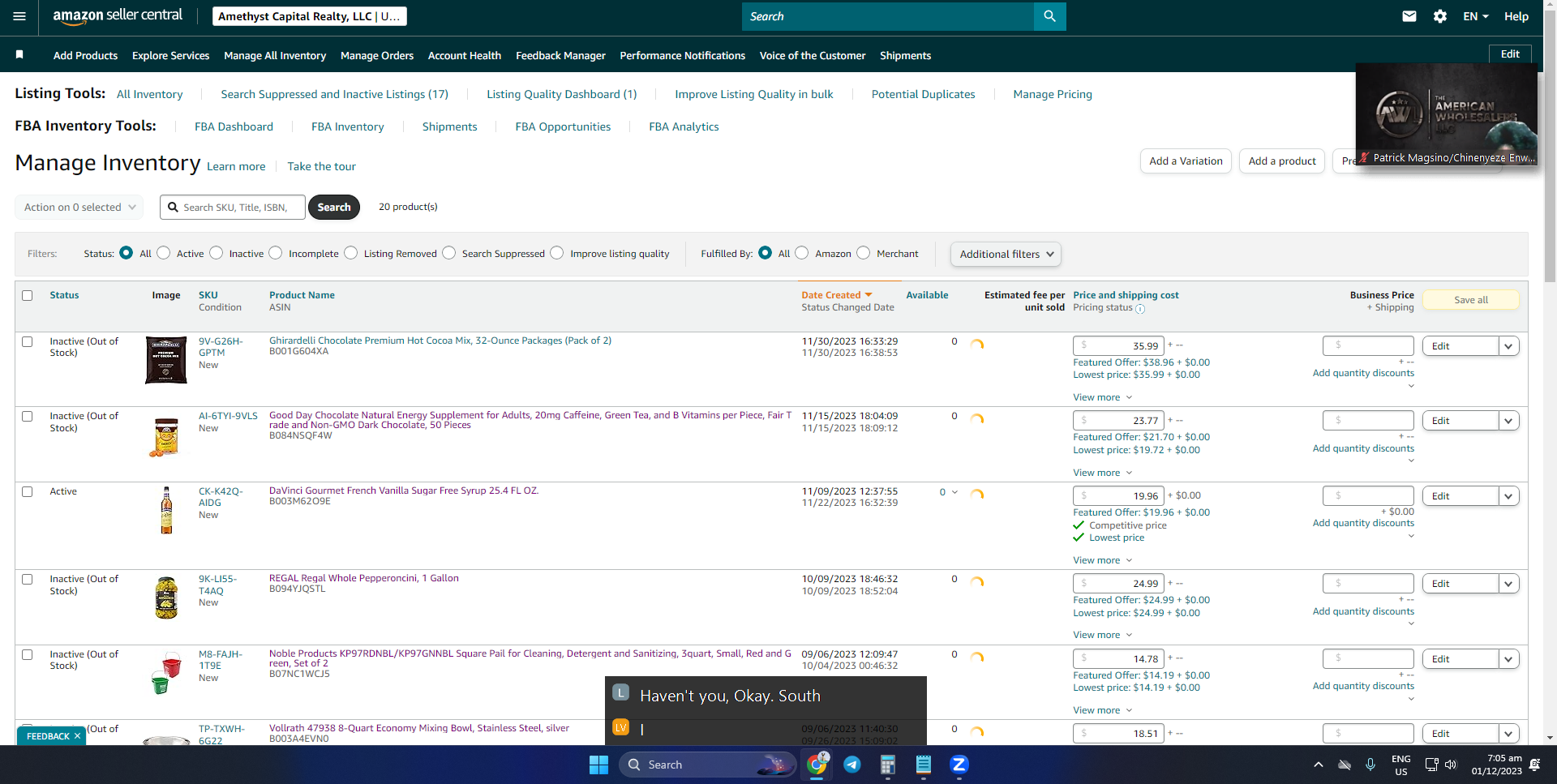
Task: Click into the SKU, Title, ISBN search field
Action: 233,207
